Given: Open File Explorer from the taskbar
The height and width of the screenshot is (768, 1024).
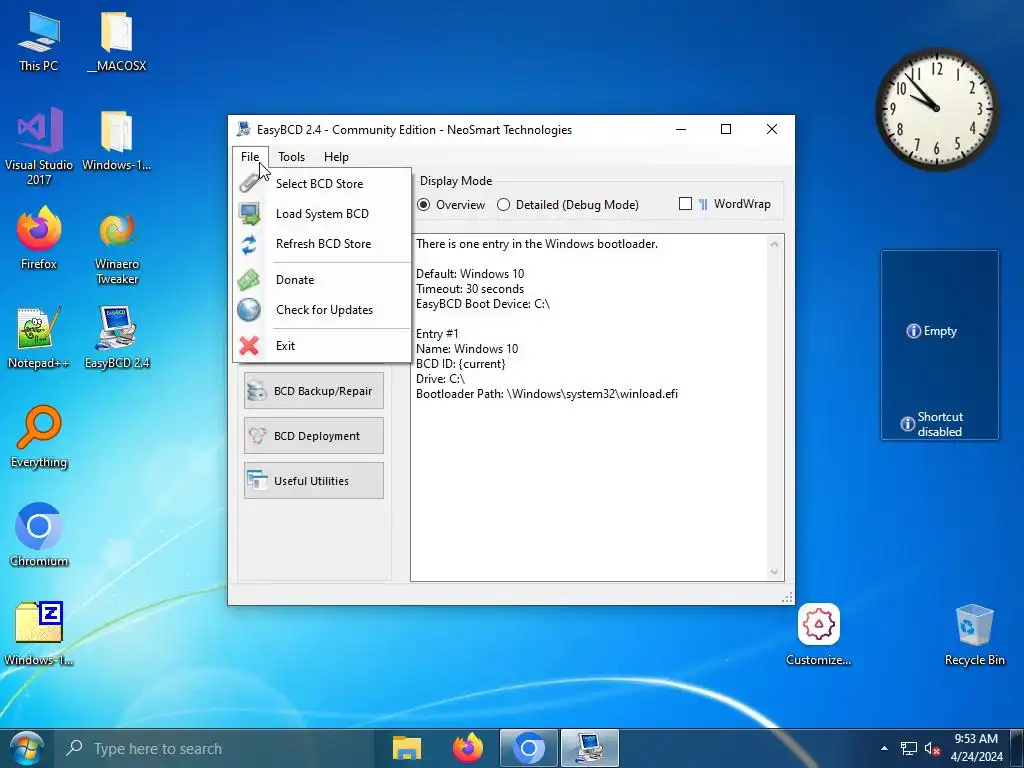Looking at the screenshot, I should (x=407, y=748).
